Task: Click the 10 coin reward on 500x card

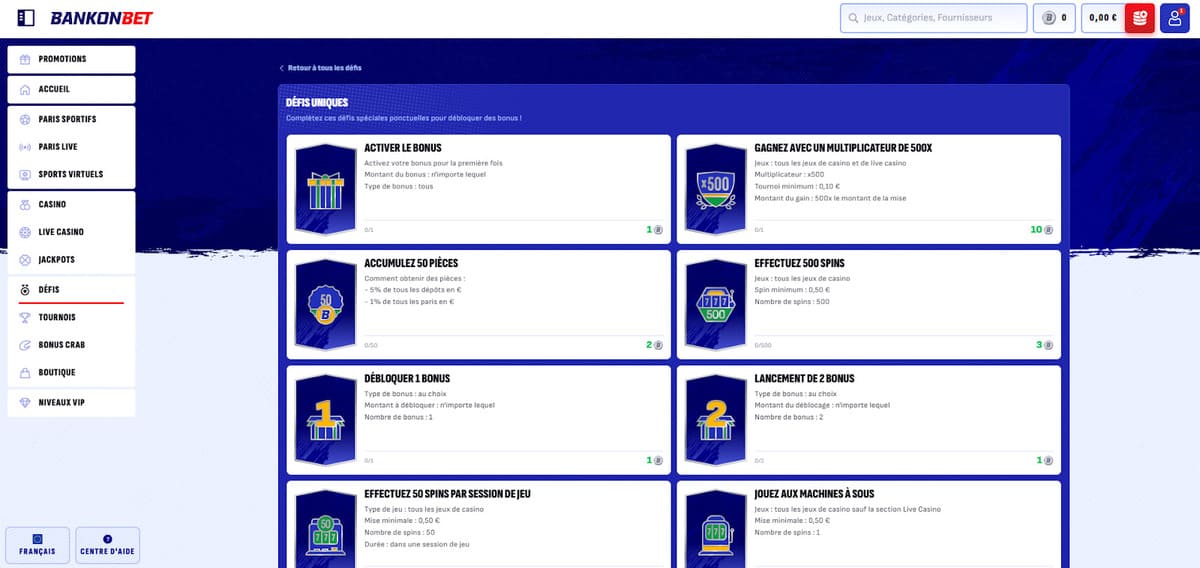Action: [x=1041, y=230]
